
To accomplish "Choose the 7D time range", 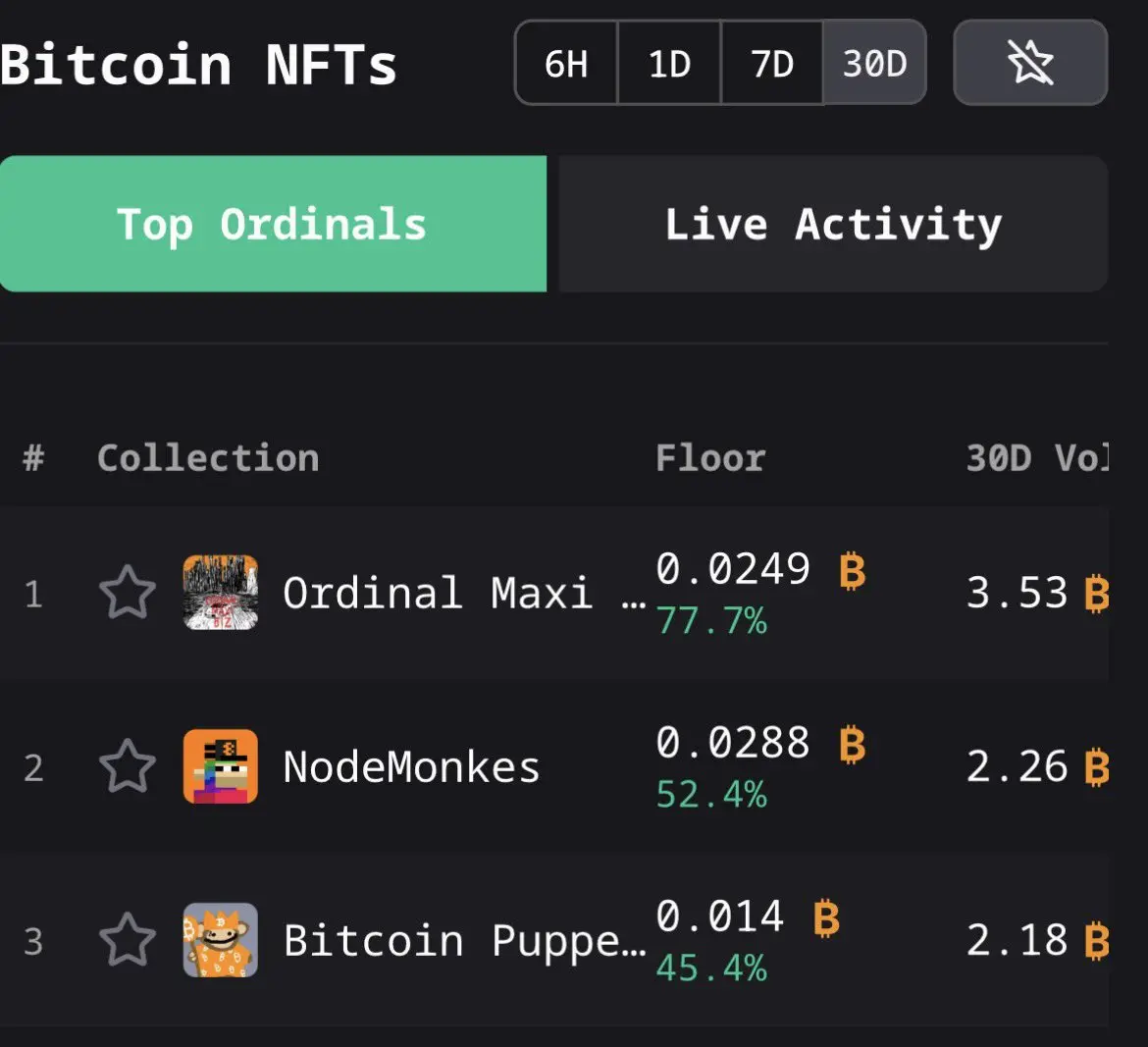I will [772, 63].
